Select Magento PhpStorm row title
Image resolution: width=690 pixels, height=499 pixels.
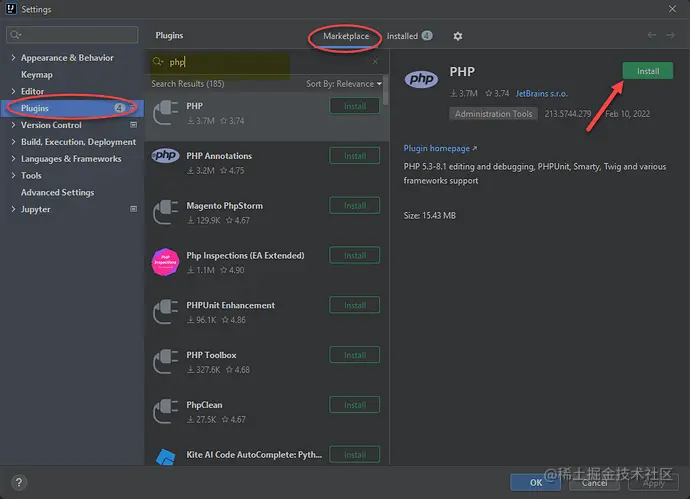coord(224,205)
